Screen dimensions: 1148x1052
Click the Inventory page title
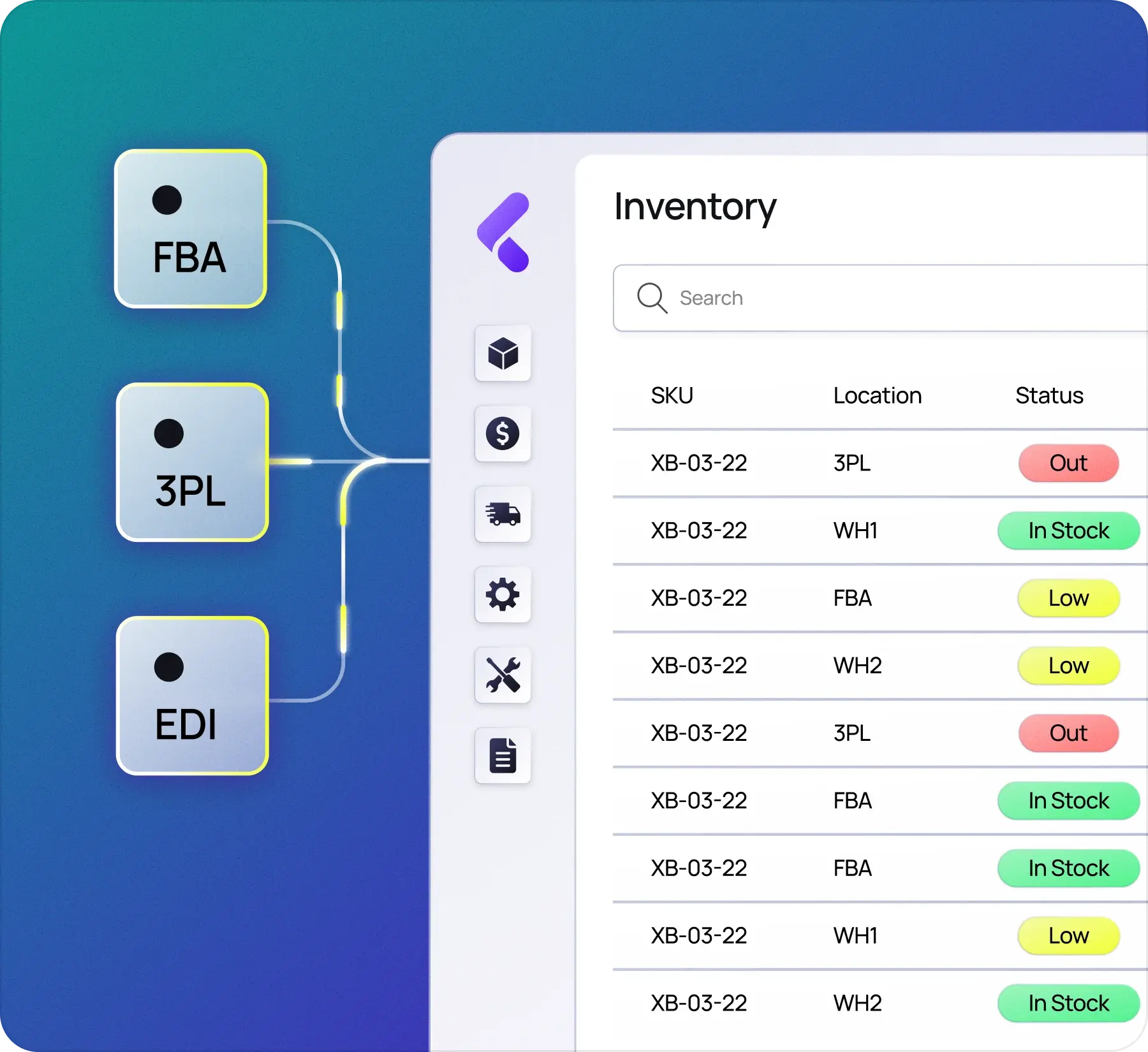click(x=695, y=207)
